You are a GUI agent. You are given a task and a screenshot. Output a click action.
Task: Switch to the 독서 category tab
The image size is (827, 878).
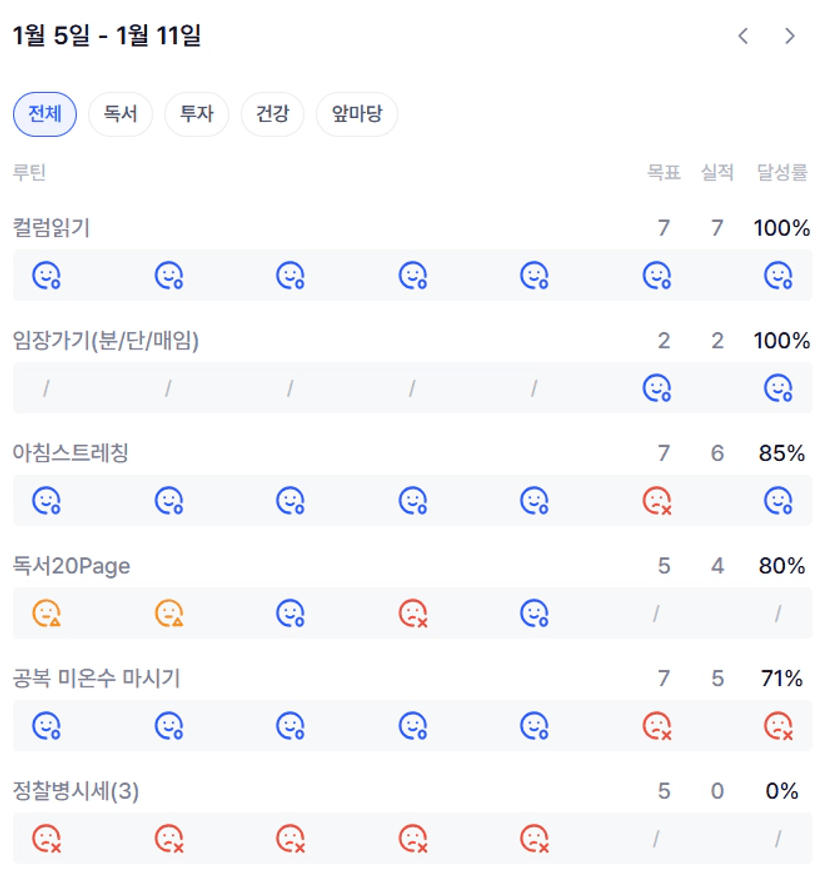pos(120,114)
